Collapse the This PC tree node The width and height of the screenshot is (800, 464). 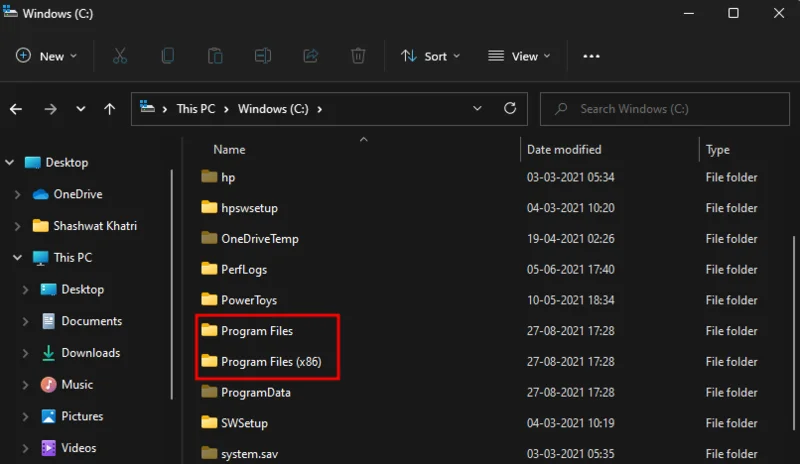click(17, 257)
